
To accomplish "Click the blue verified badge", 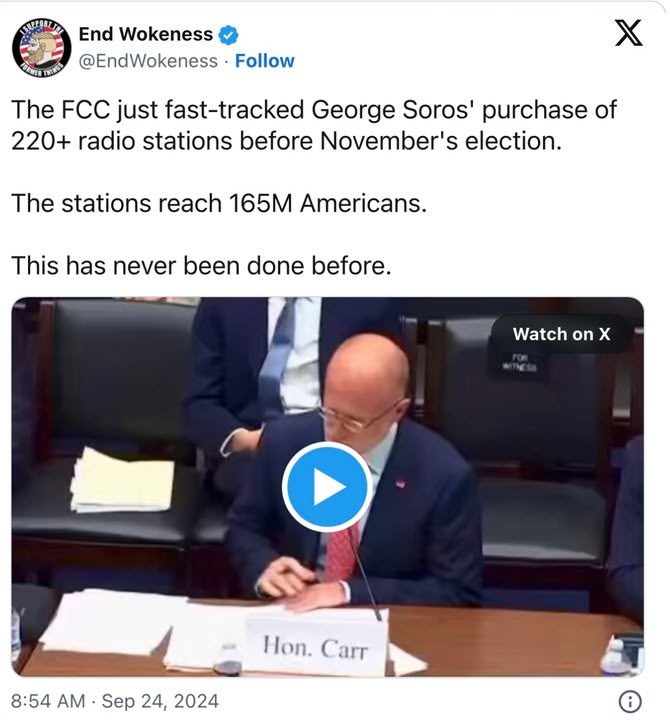I will tap(228, 35).
